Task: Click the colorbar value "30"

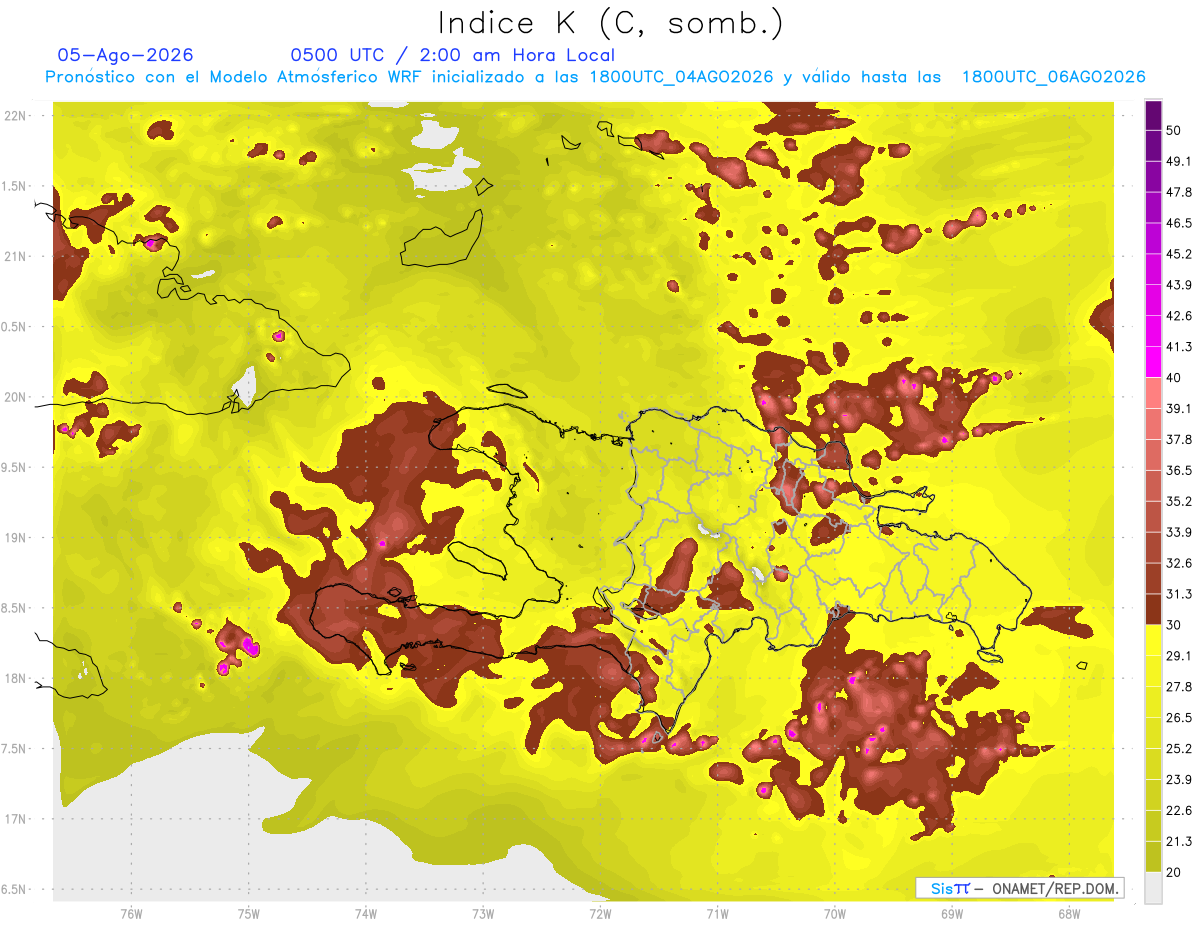Action: (x=1174, y=625)
